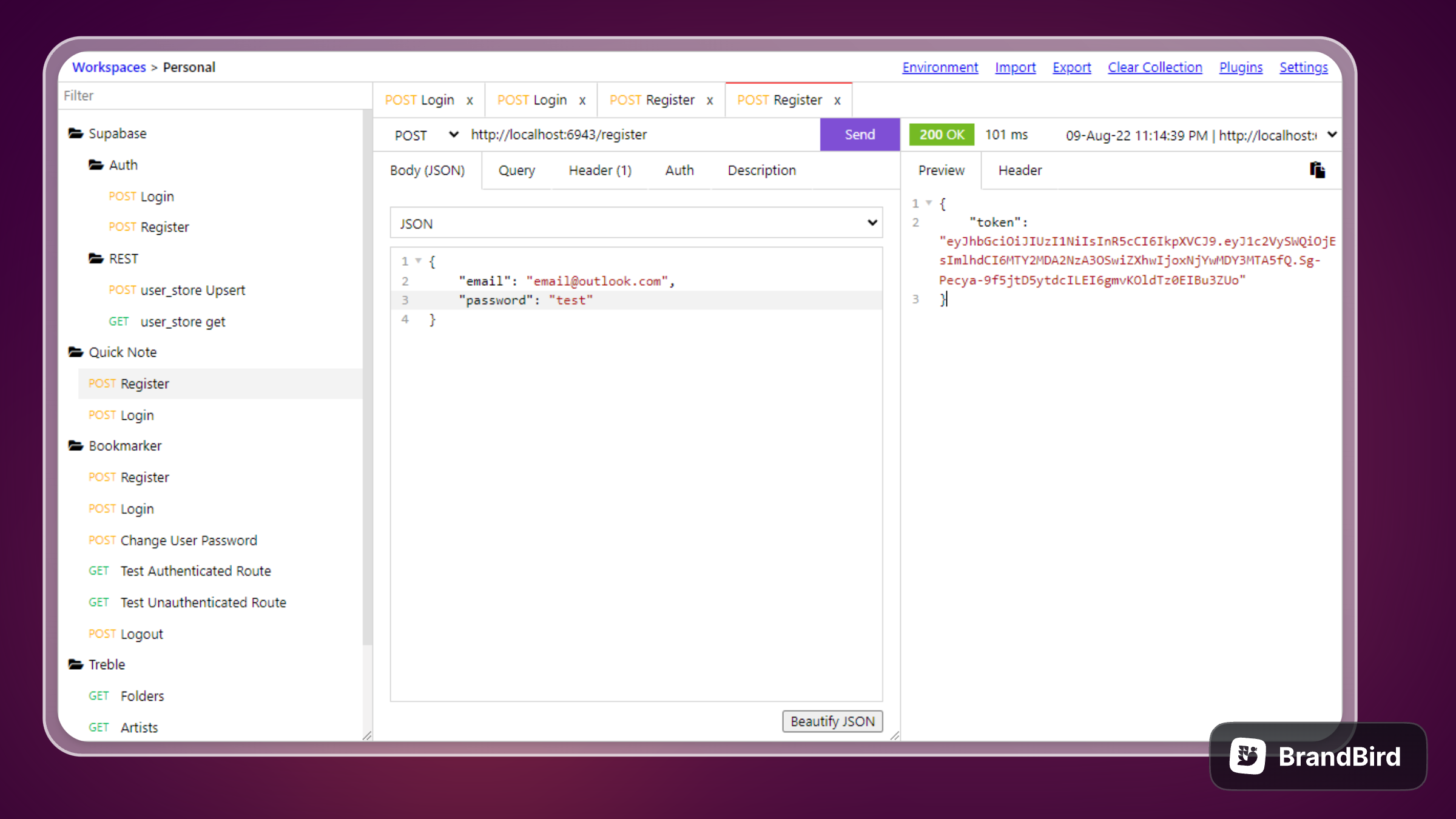Fold request body JSON at line 1
This screenshot has height=819, width=1456.
[x=418, y=261]
